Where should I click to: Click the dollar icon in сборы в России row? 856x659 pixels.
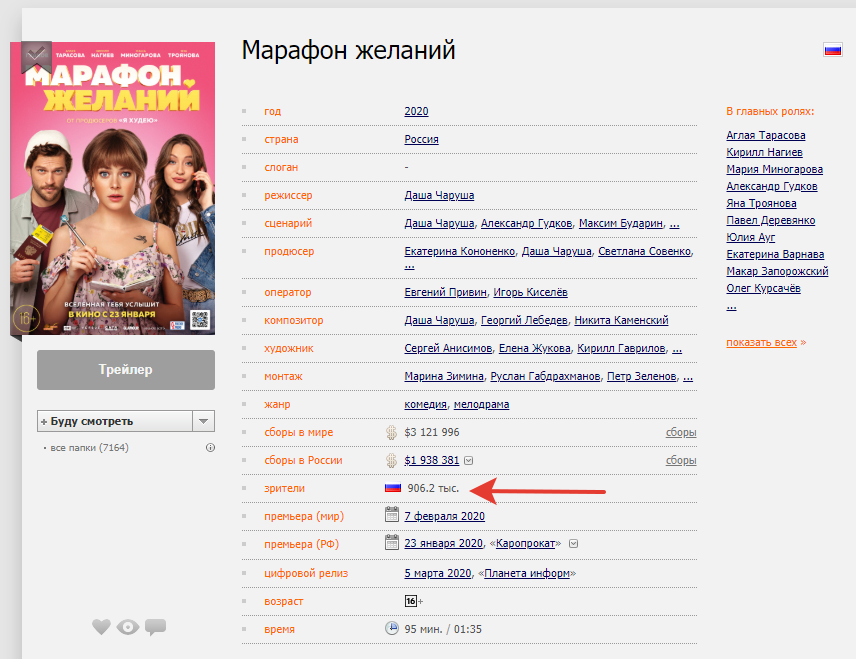coord(391,460)
